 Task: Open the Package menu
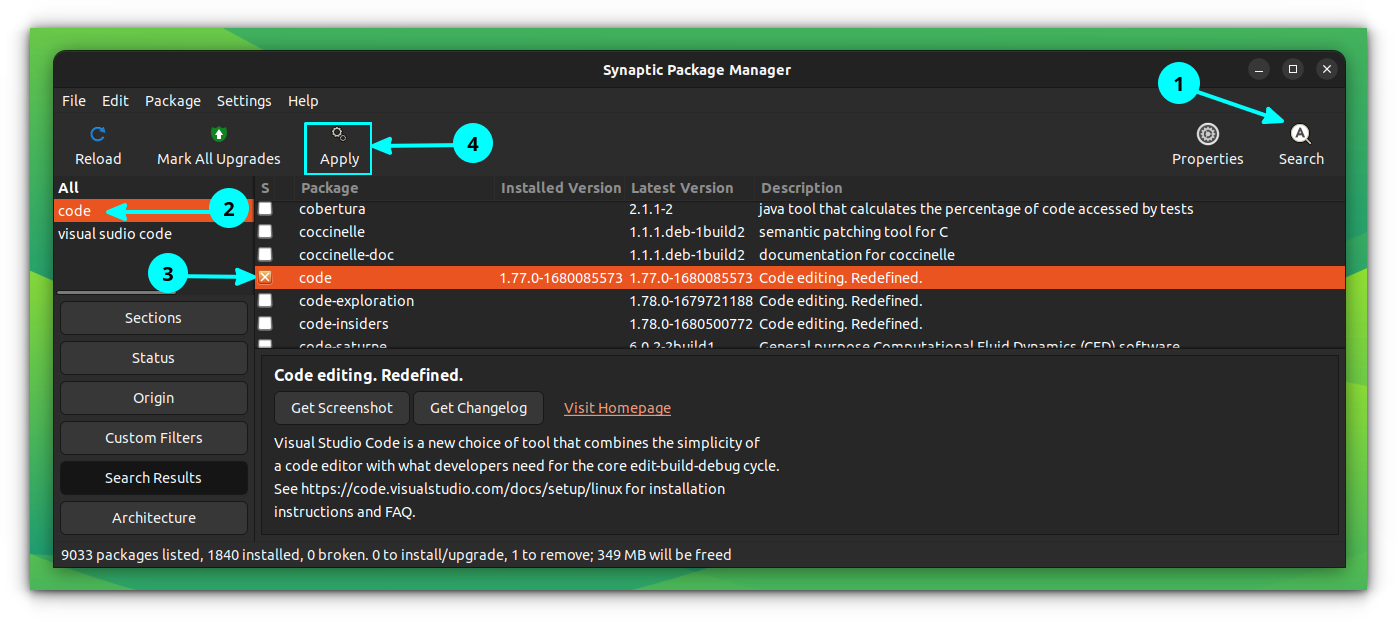point(173,101)
